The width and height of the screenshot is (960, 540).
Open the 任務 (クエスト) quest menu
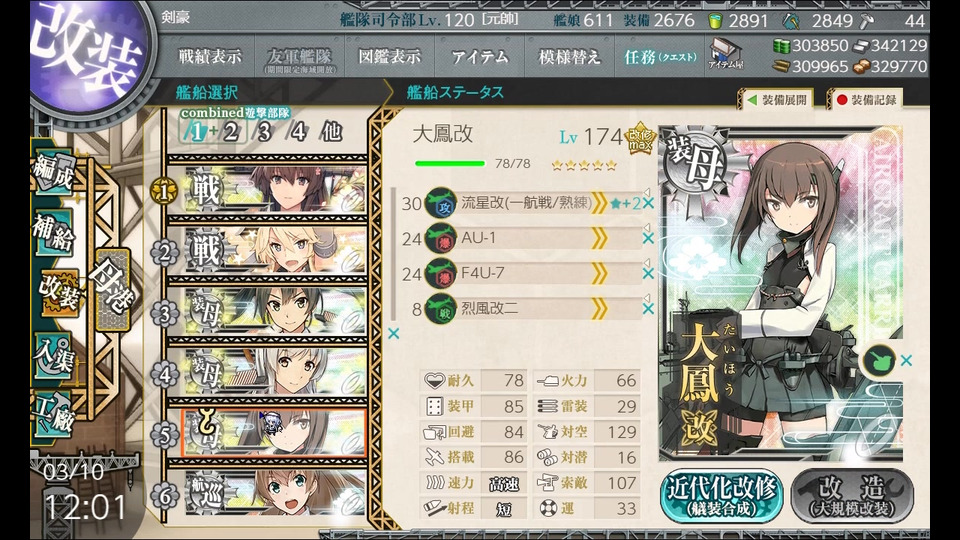(660, 57)
